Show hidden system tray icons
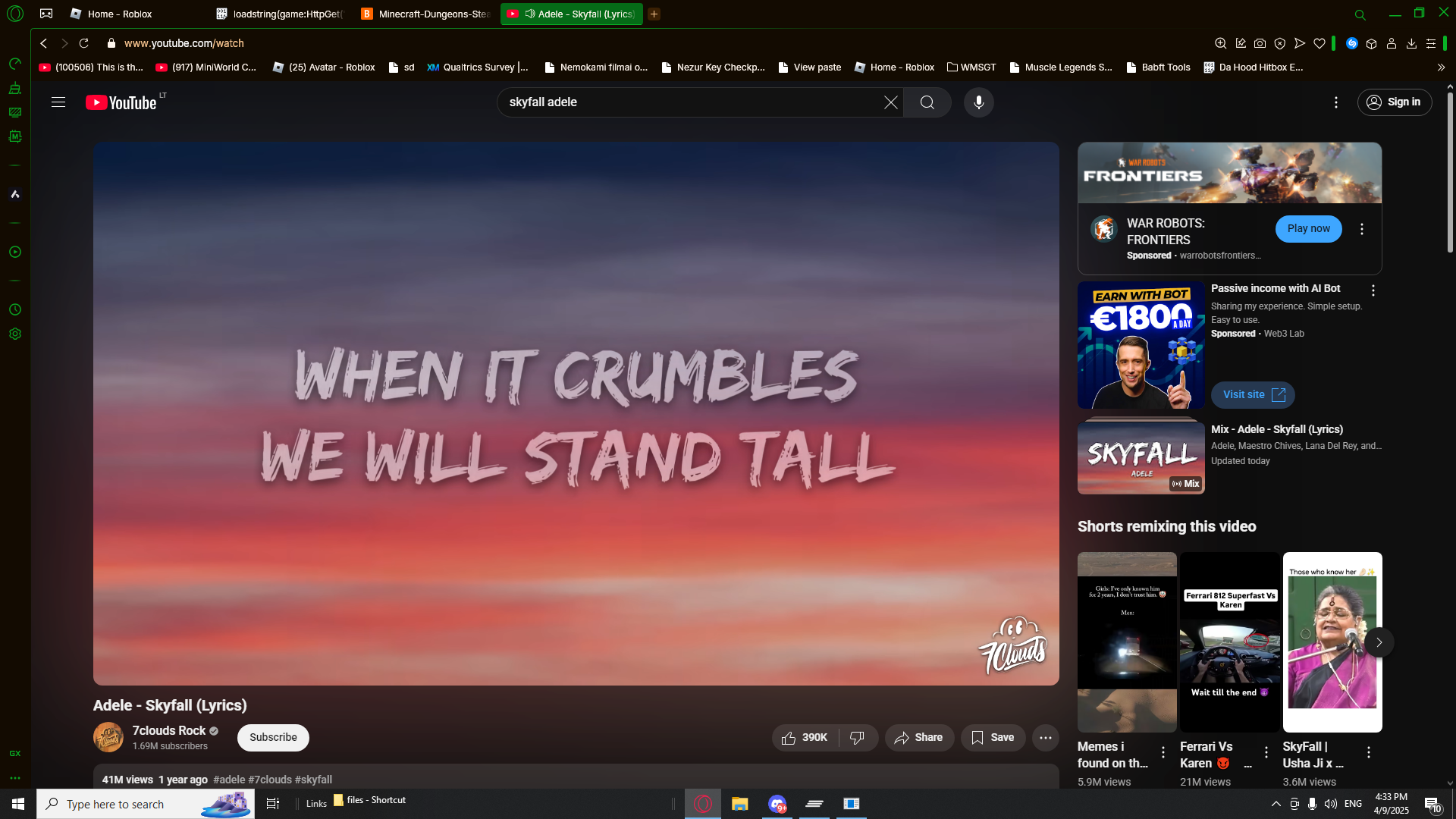Viewport: 1456px width, 819px height. [1276, 804]
